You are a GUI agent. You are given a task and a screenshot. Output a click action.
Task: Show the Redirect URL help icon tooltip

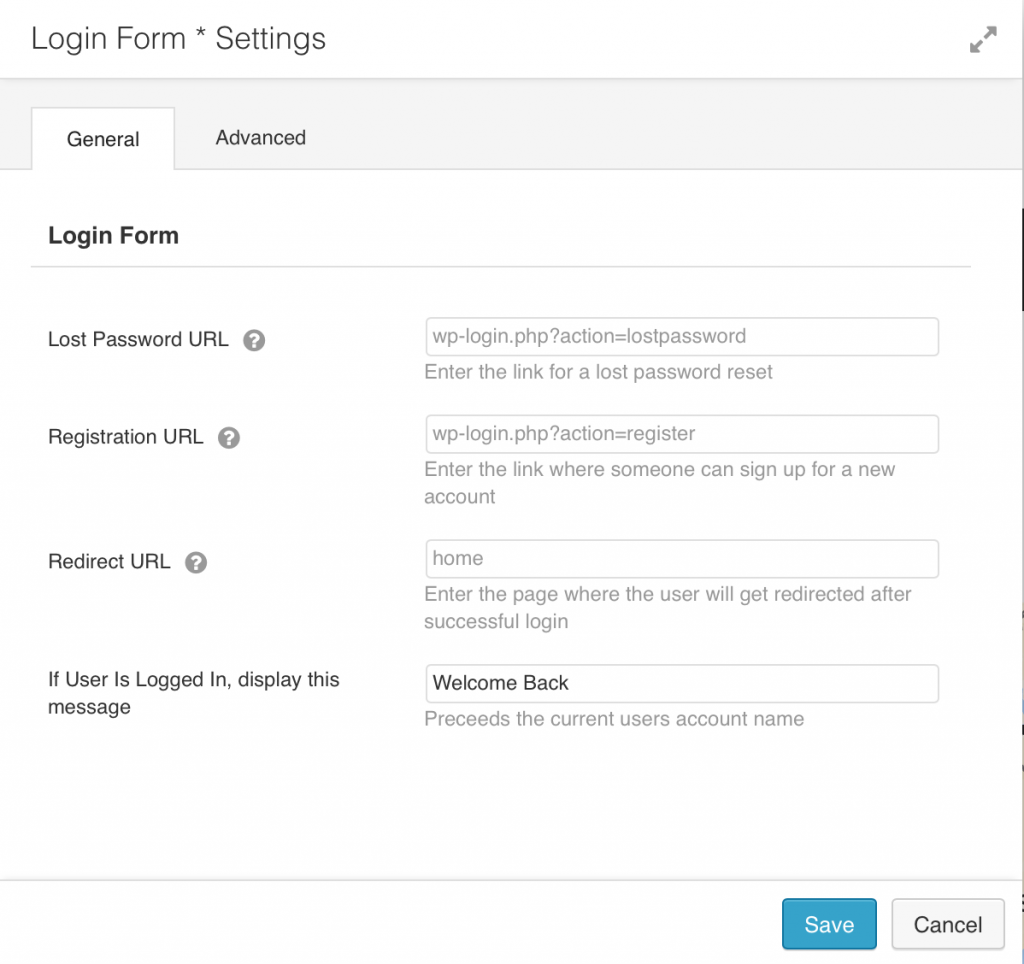point(195,562)
